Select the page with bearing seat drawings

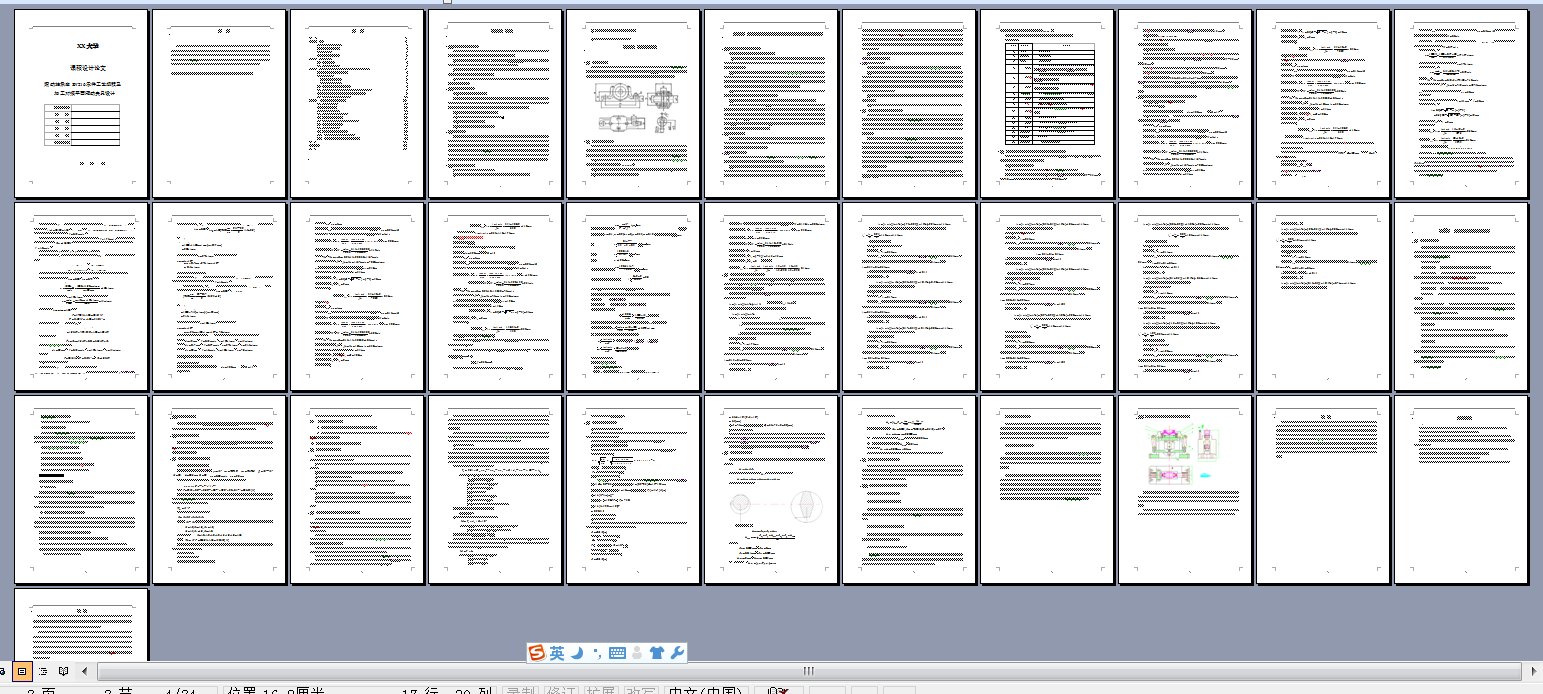click(633, 104)
